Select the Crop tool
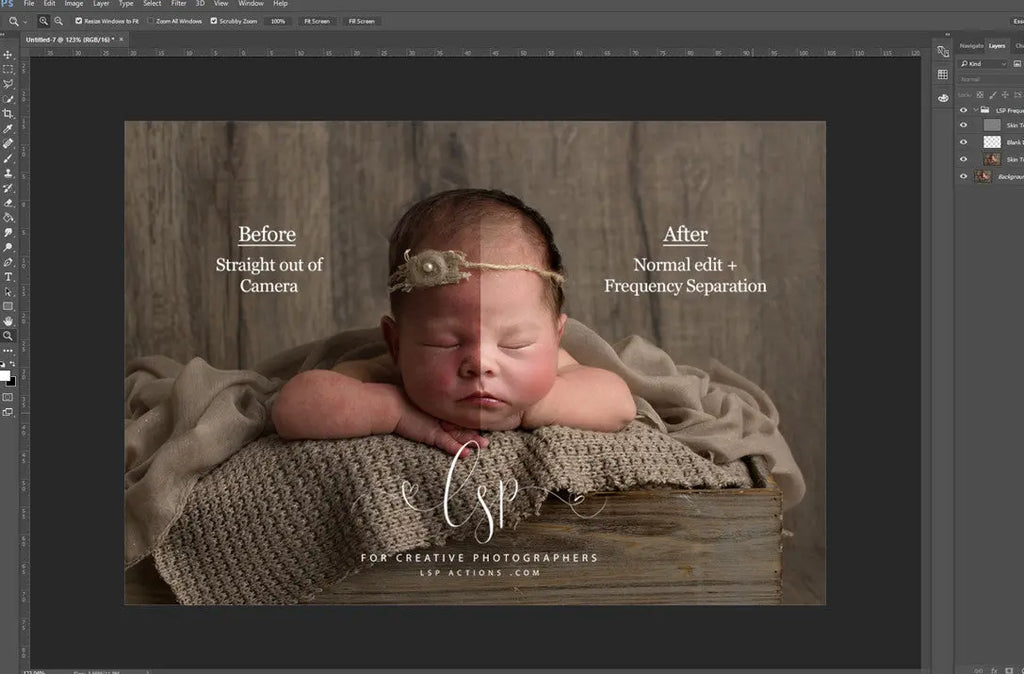The width and height of the screenshot is (1024, 674). click(x=8, y=114)
